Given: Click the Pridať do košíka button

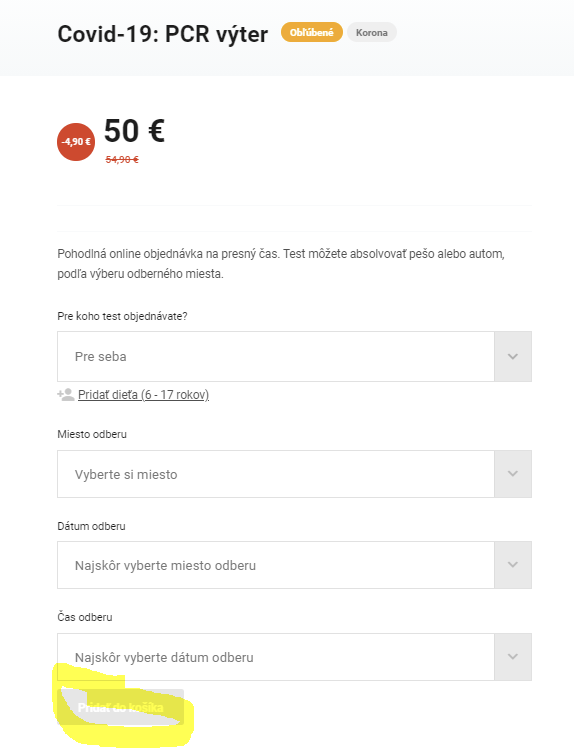Looking at the screenshot, I should point(121,707).
